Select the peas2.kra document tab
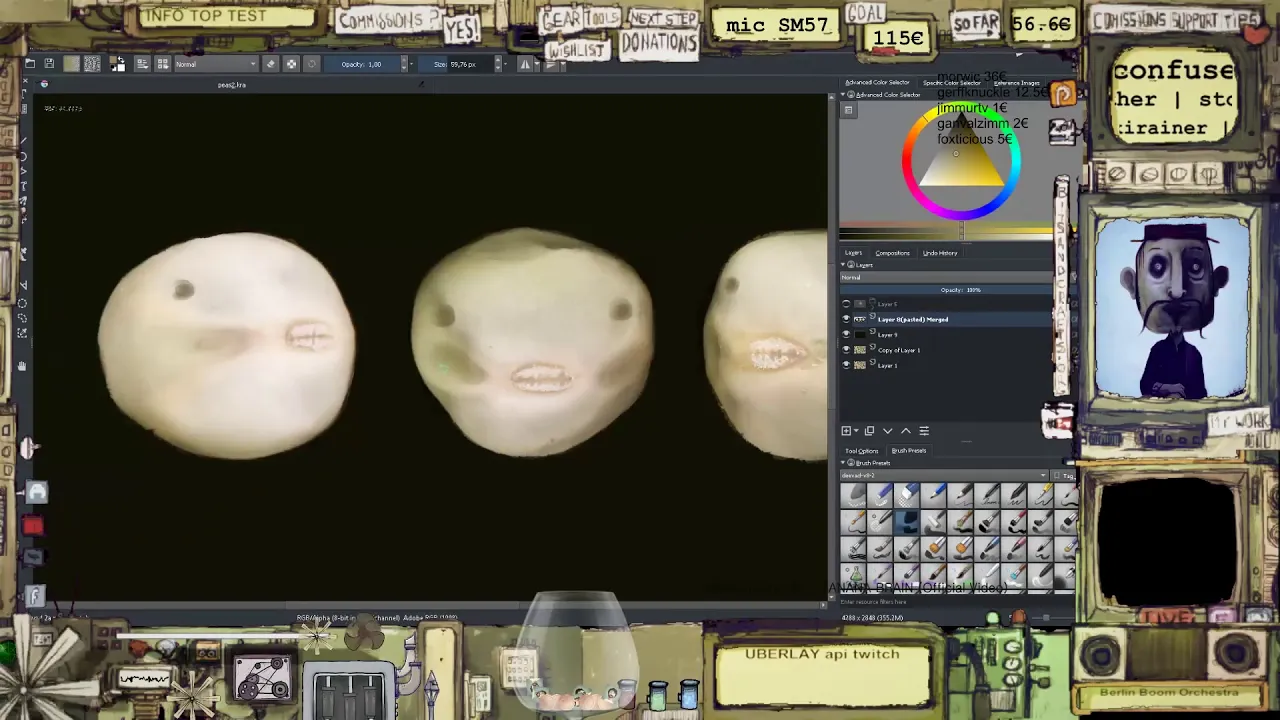This screenshot has width=1280, height=720. [x=231, y=85]
